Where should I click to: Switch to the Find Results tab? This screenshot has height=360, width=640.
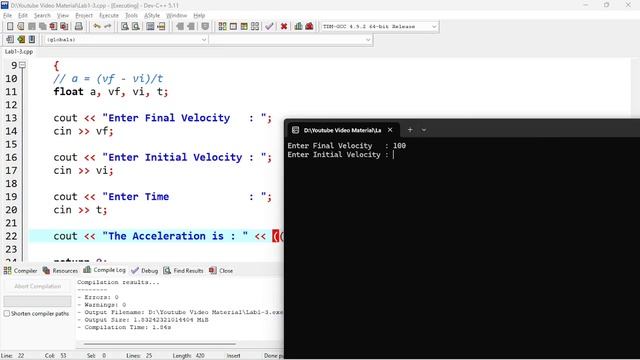pos(183,271)
